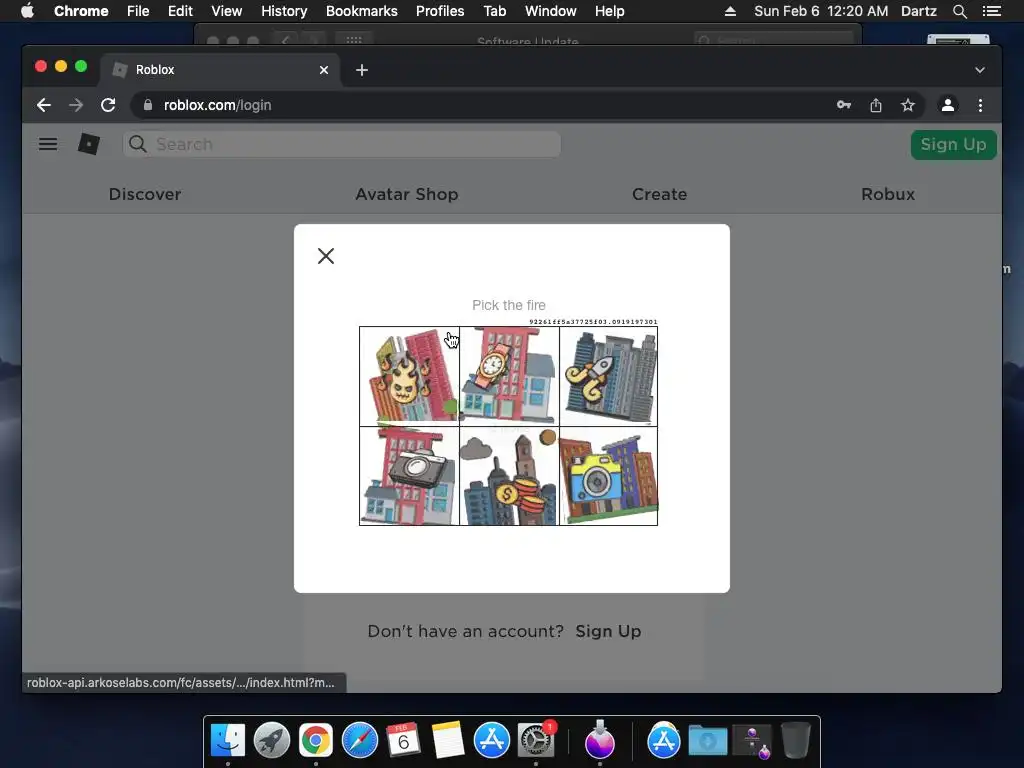Image resolution: width=1024 pixels, height=768 pixels.
Task: Open a new tab with the plus button
Action: (x=362, y=70)
